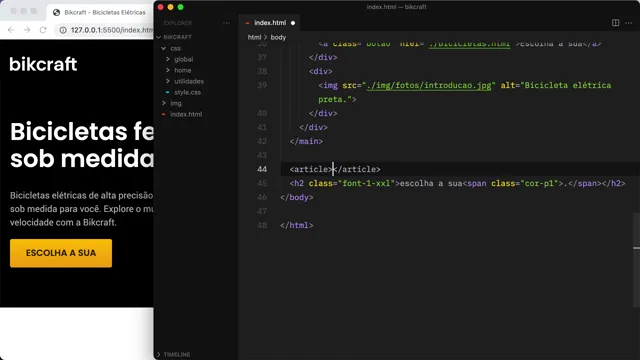640x360 pixels.
Task: Open style.css file
Action: click(x=187, y=92)
